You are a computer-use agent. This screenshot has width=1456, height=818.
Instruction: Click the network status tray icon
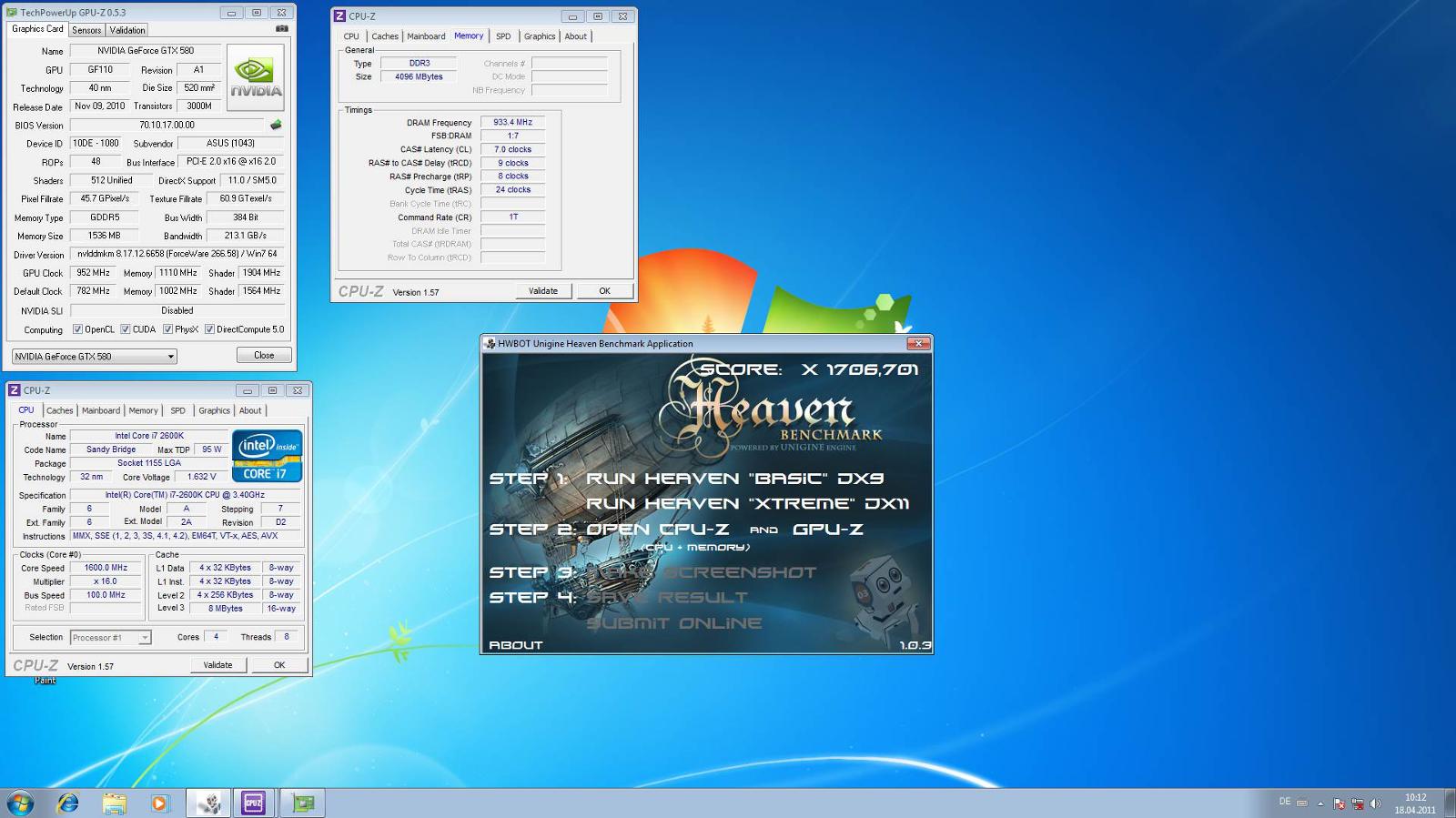(1357, 803)
